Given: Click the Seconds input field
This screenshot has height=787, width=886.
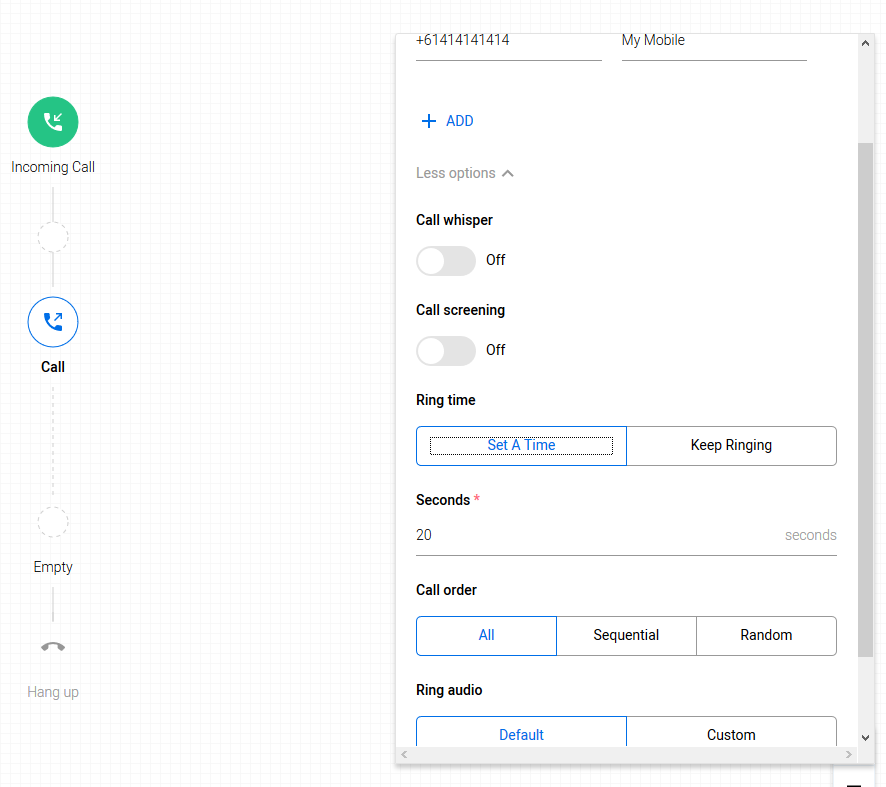Looking at the screenshot, I should click(595, 535).
